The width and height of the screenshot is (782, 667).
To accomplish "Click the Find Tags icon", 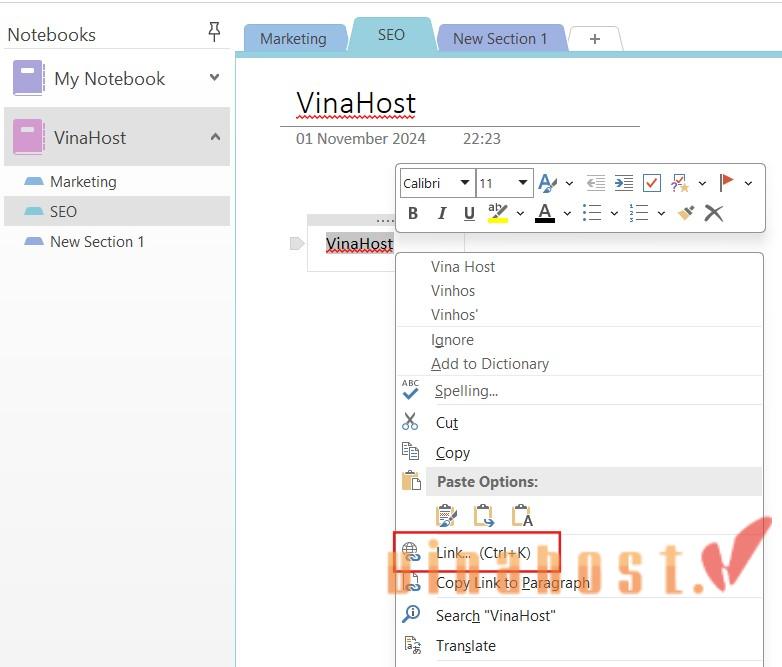I will 680,183.
